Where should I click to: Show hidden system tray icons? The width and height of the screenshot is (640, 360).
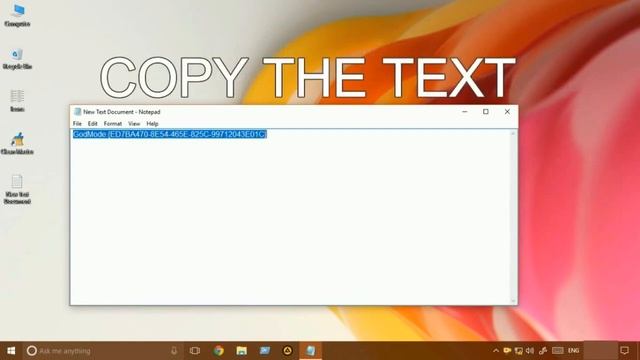point(496,351)
